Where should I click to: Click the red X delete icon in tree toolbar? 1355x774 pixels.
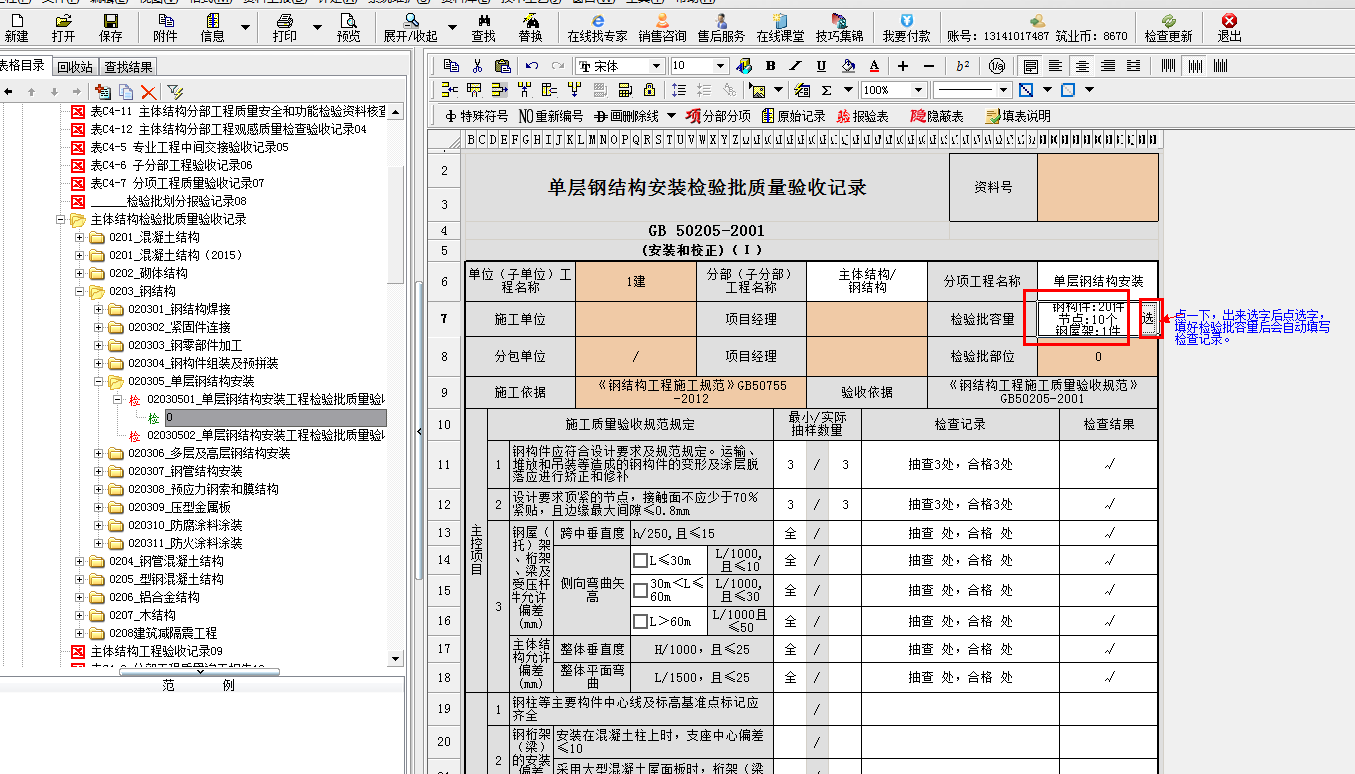[x=148, y=91]
